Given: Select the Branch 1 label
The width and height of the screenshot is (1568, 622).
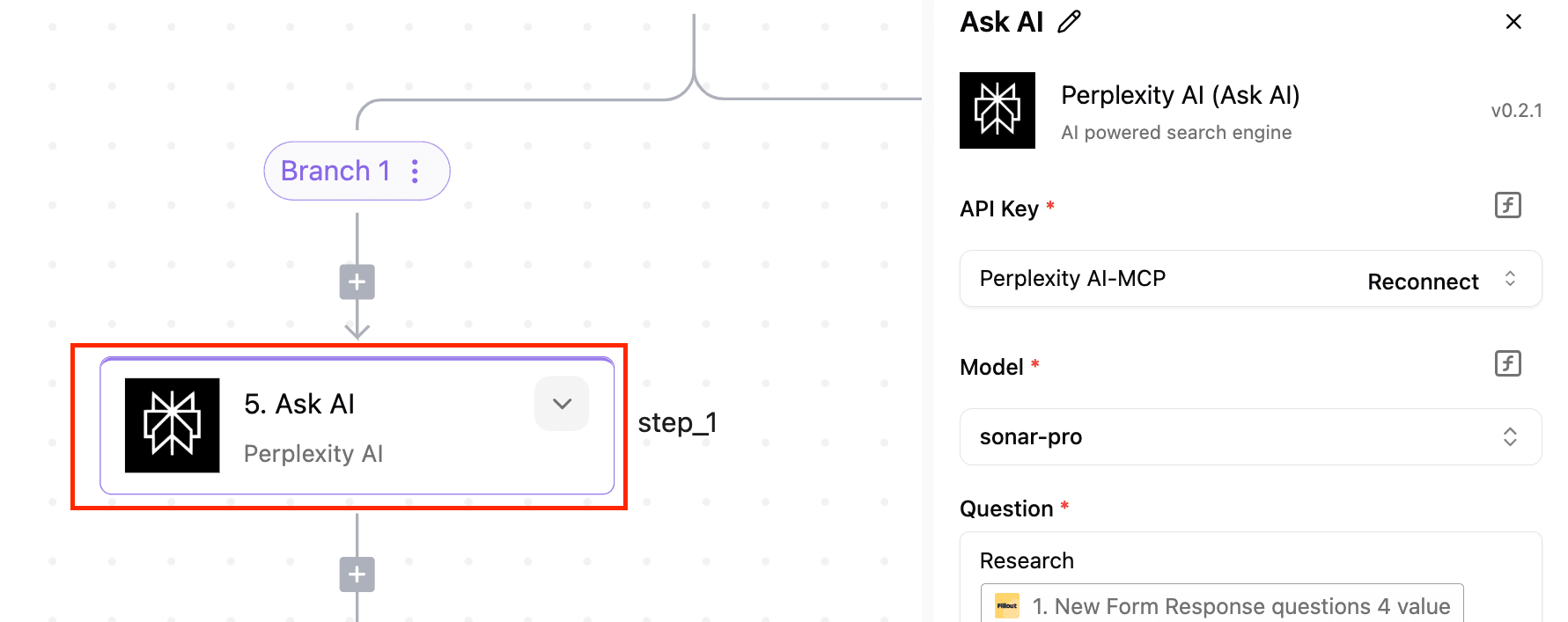Looking at the screenshot, I should pos(335,171).
